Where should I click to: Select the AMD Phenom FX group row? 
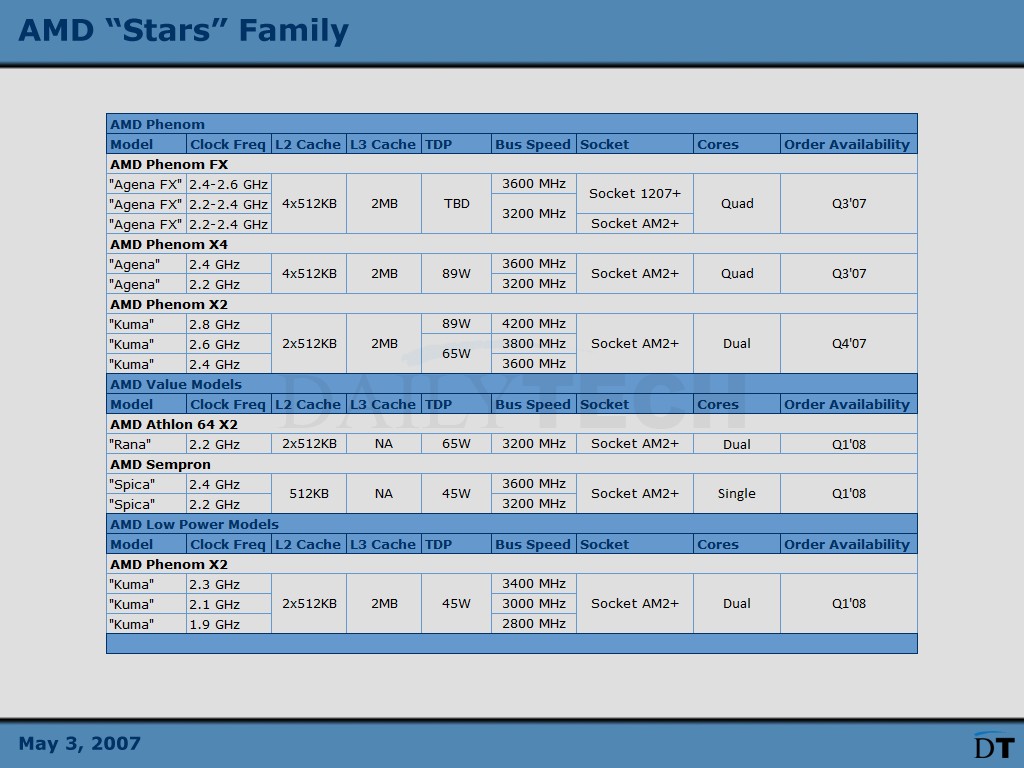click(169, 164)
